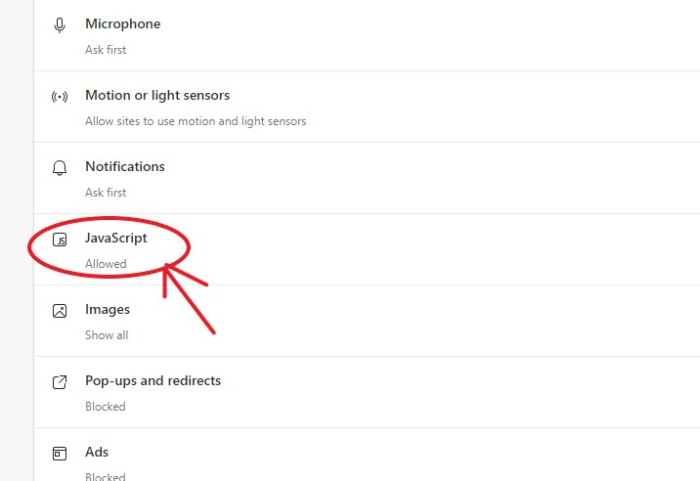This screenshot has width=700, height=481.
Task: Click "Ask first" status under Microphone
Action: pos(106,49)
